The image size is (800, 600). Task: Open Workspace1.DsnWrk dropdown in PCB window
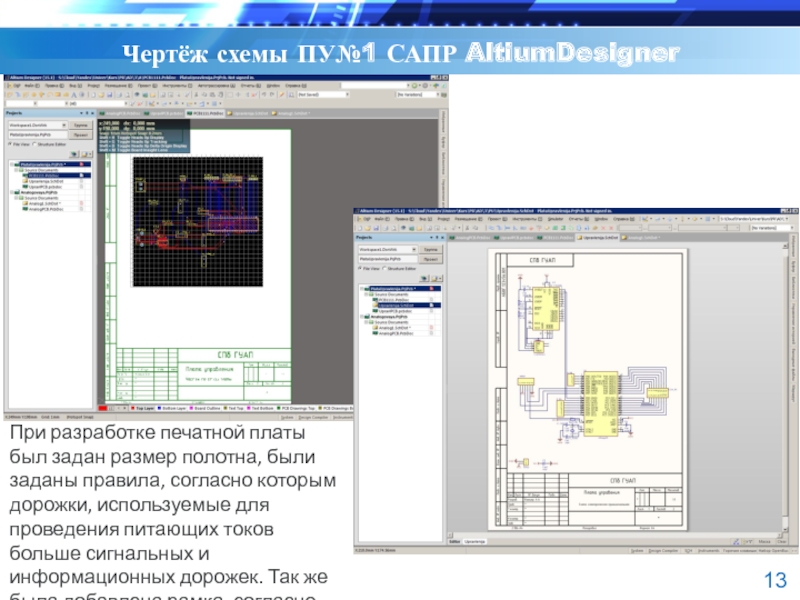click(63, 126)
